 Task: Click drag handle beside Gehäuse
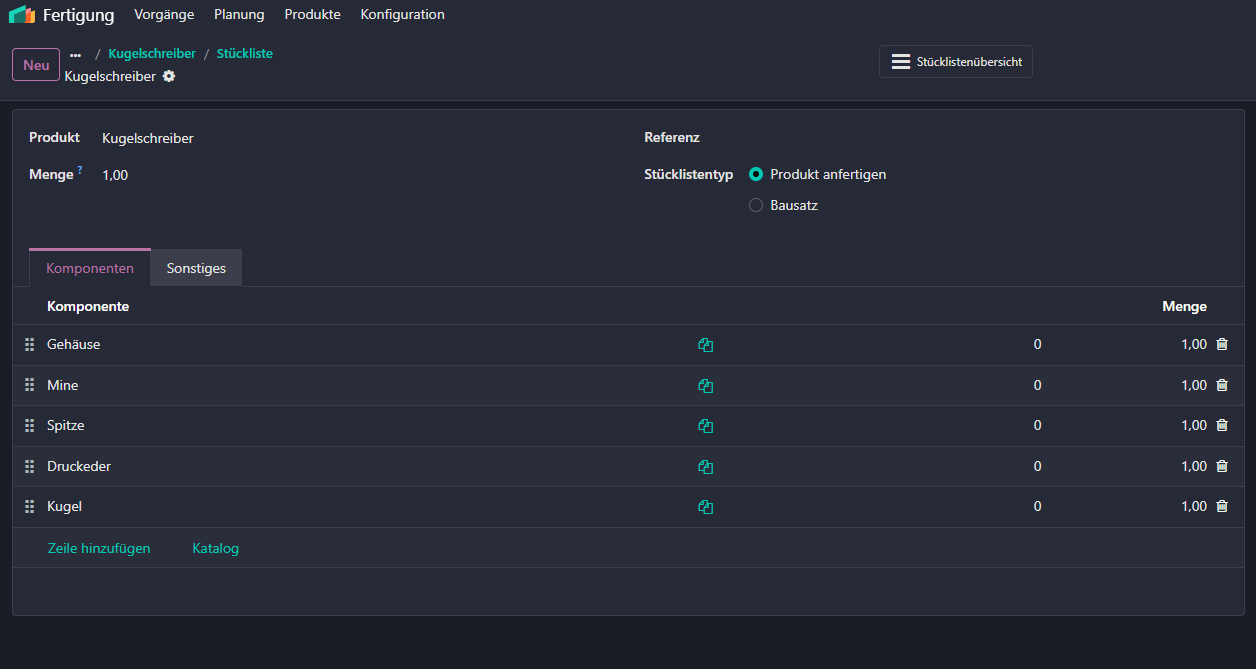(30, 344)
